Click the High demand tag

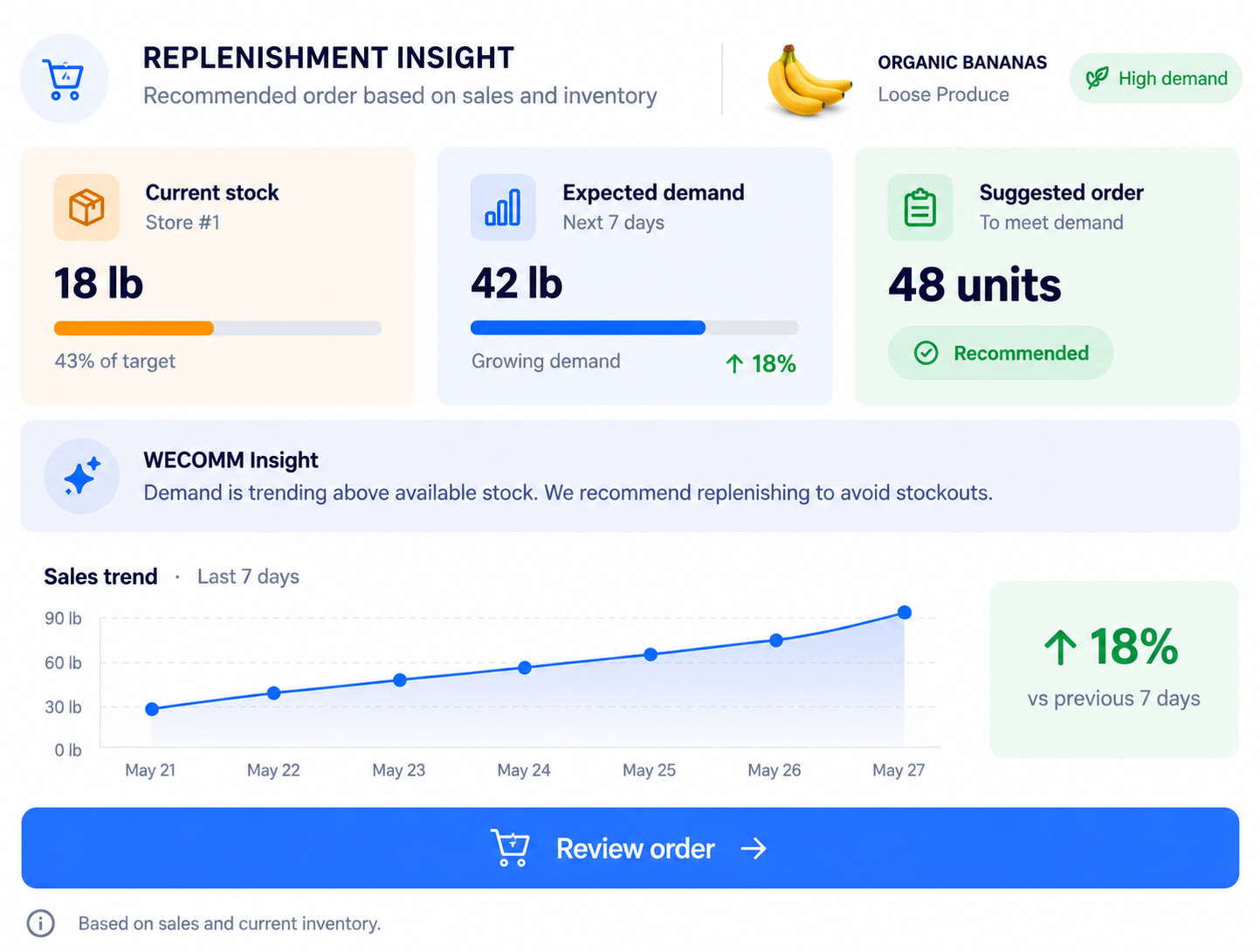coord(1155,79)
